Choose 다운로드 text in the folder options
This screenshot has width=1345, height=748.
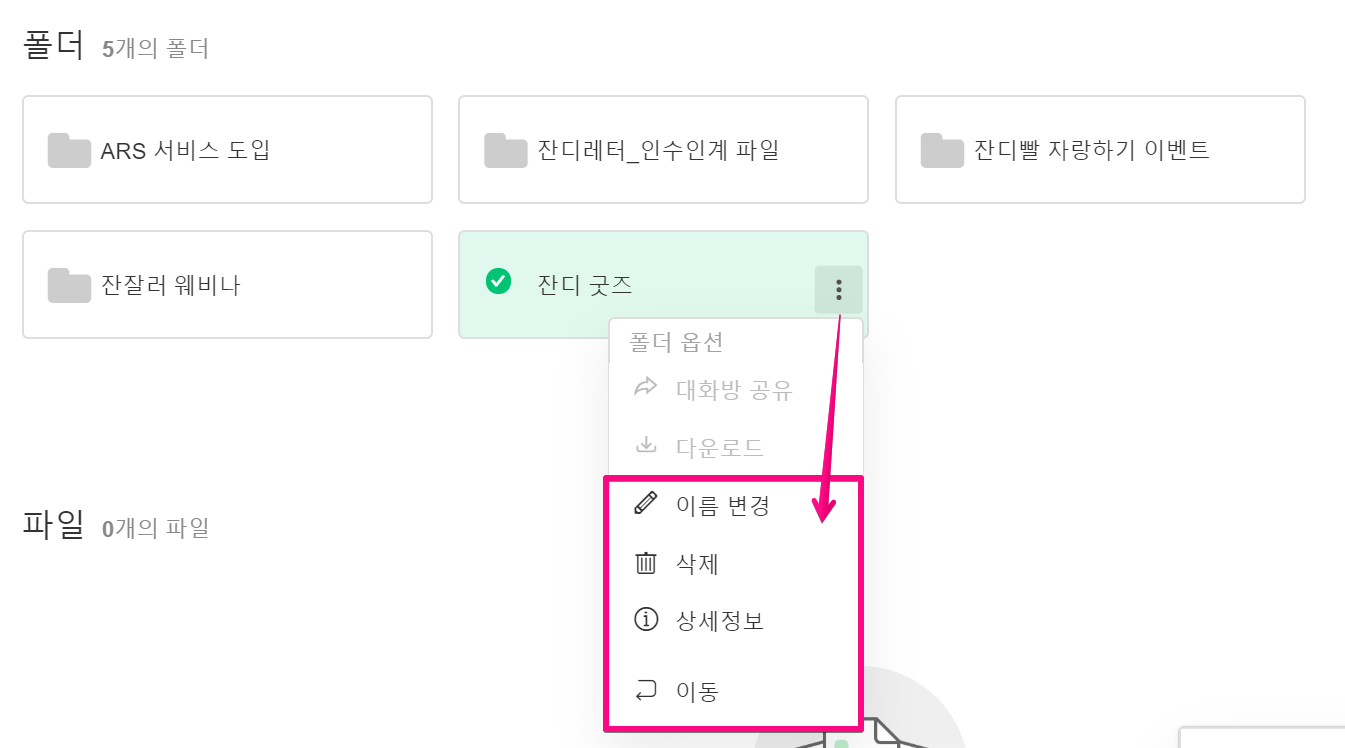[x=720, y=448]
